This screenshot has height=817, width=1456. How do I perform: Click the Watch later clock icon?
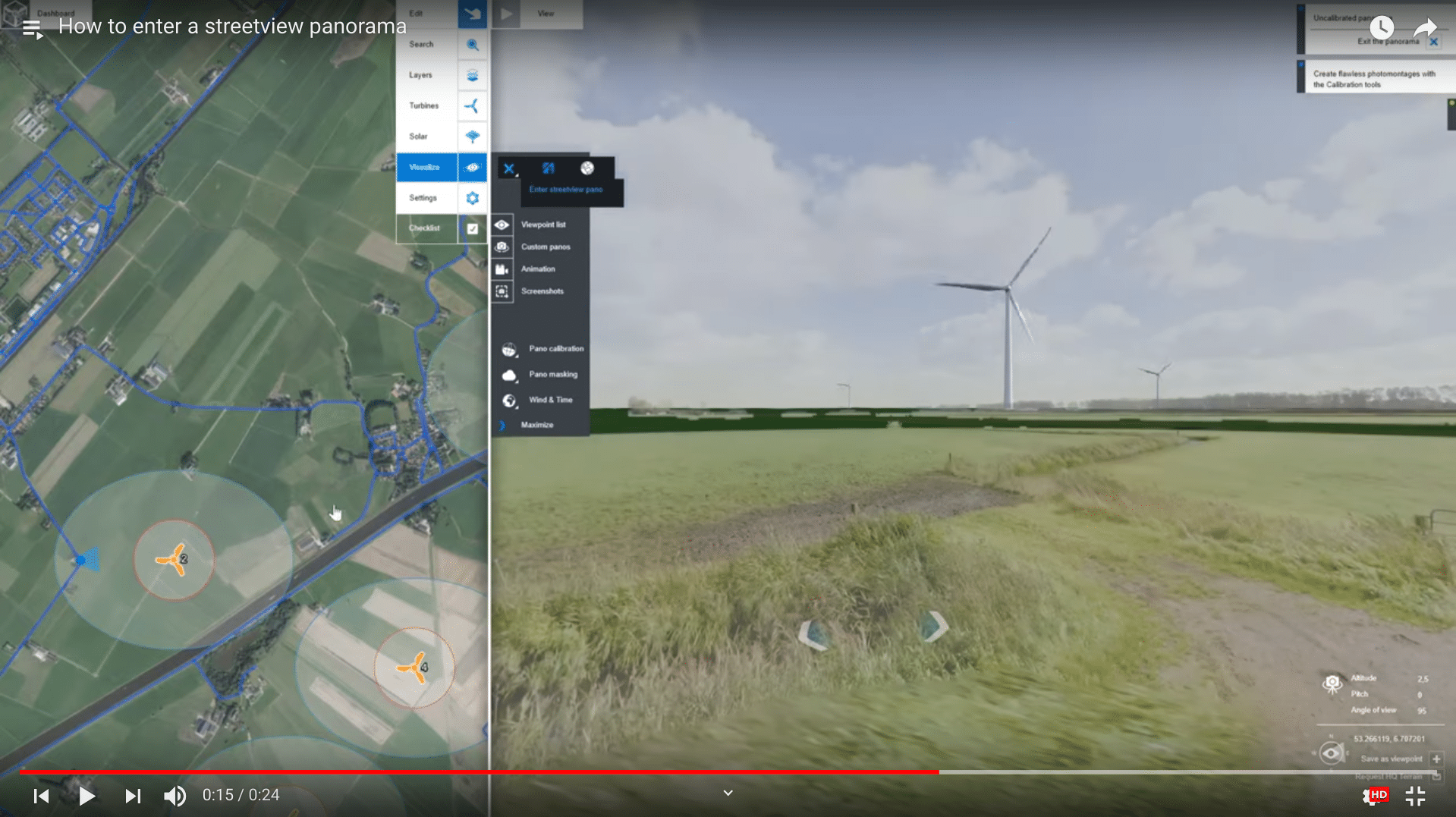(1381, 28)
